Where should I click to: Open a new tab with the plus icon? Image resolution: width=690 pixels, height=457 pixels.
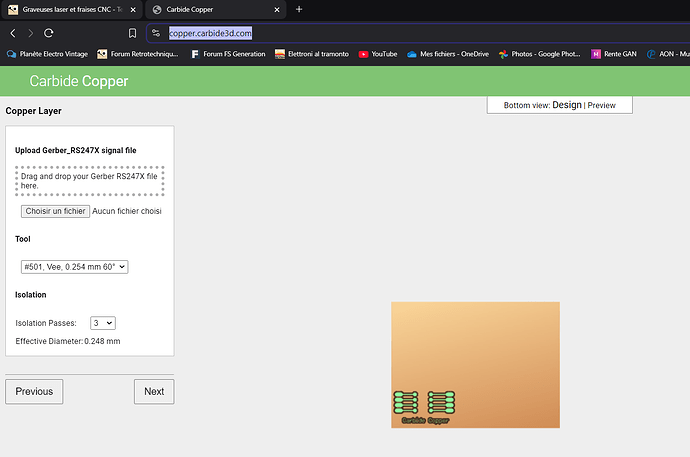point(299,9)
